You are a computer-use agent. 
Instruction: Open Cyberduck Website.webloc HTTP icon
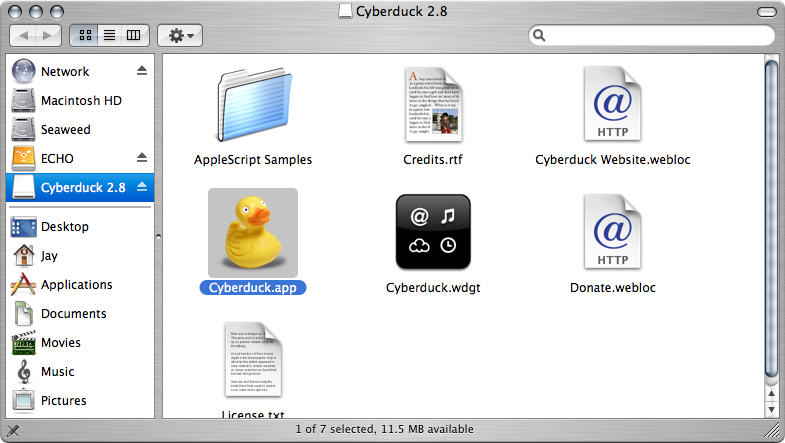click(612, 107)
